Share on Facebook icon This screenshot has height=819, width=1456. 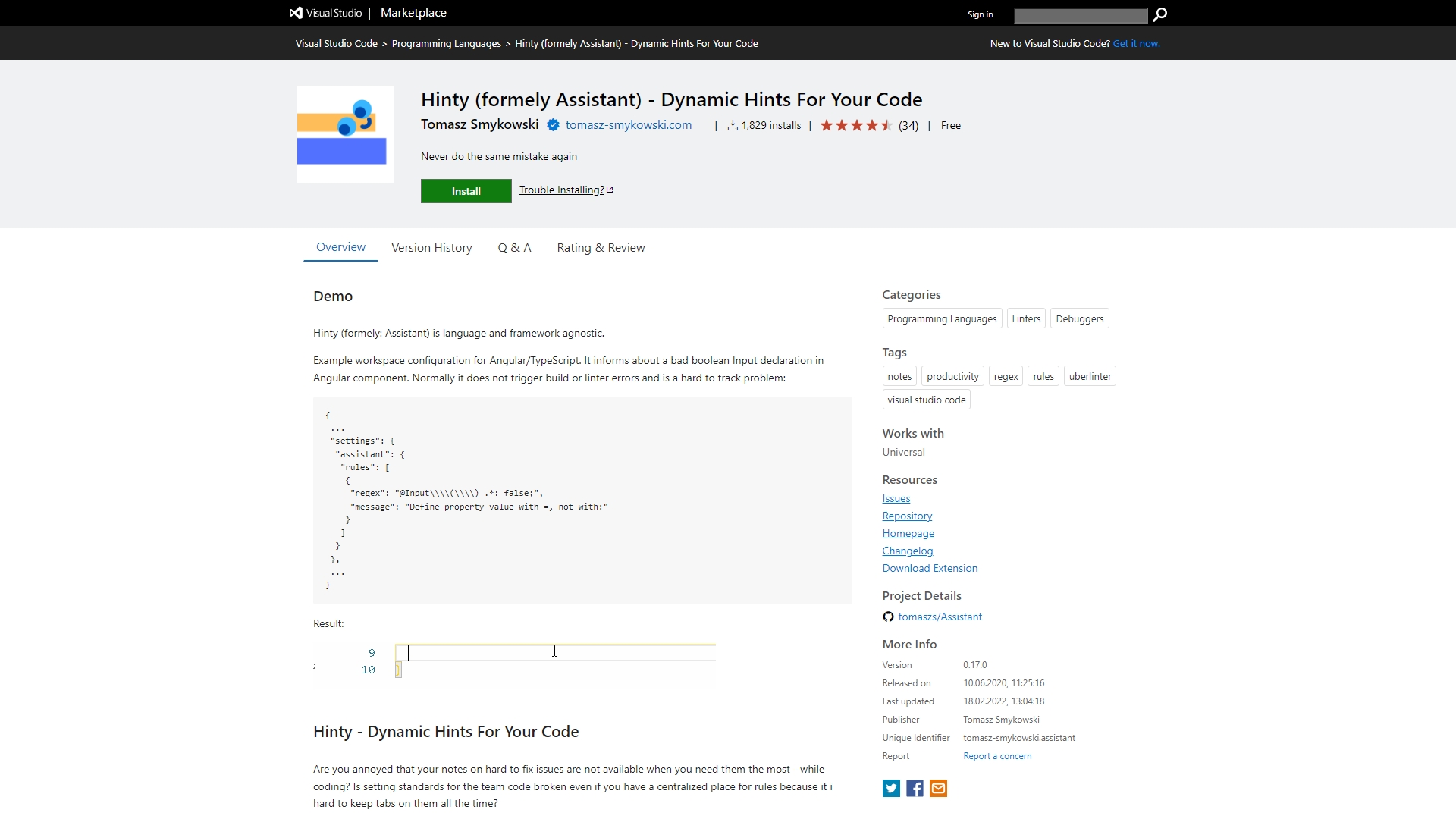[915, 789]
